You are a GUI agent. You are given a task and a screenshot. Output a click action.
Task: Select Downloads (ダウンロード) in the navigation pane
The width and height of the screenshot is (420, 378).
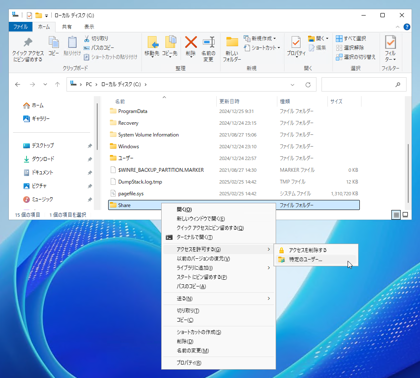(x=39, y=159)
